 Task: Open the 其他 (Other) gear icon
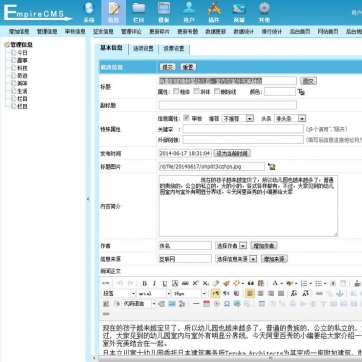264,12
